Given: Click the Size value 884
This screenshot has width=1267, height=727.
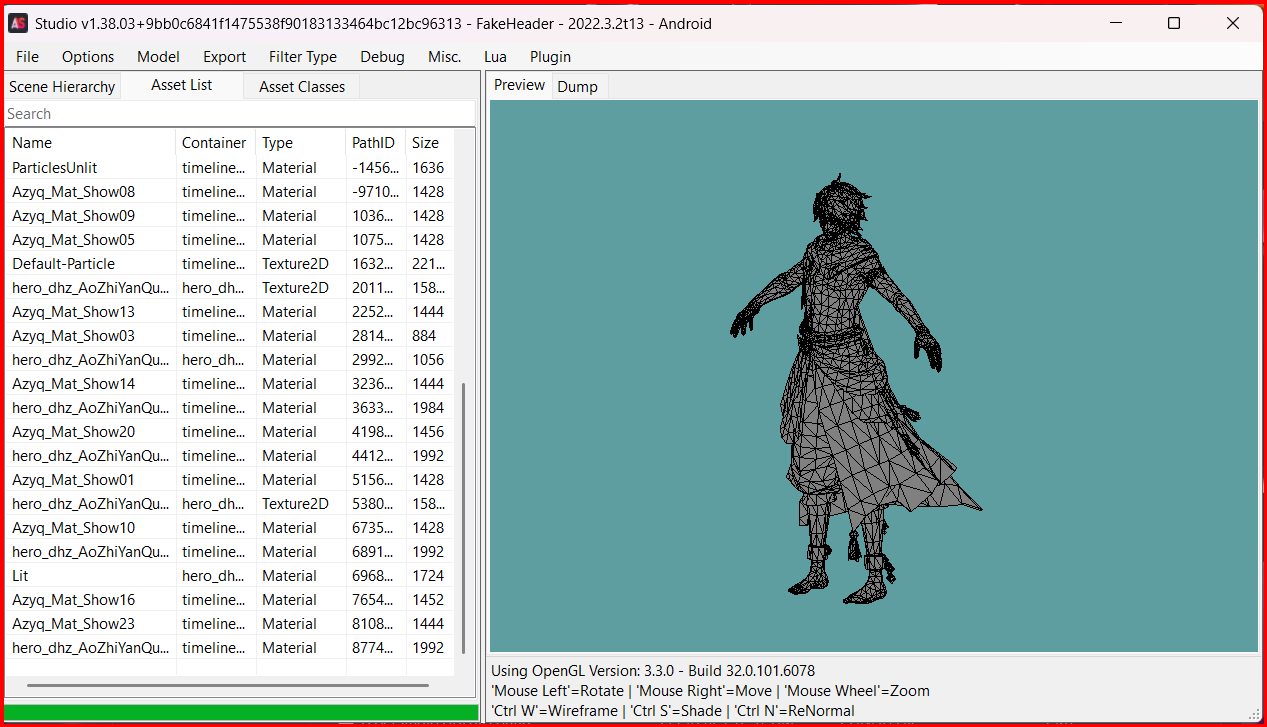Looking at the screenshot, I should [x=424, y=336].
